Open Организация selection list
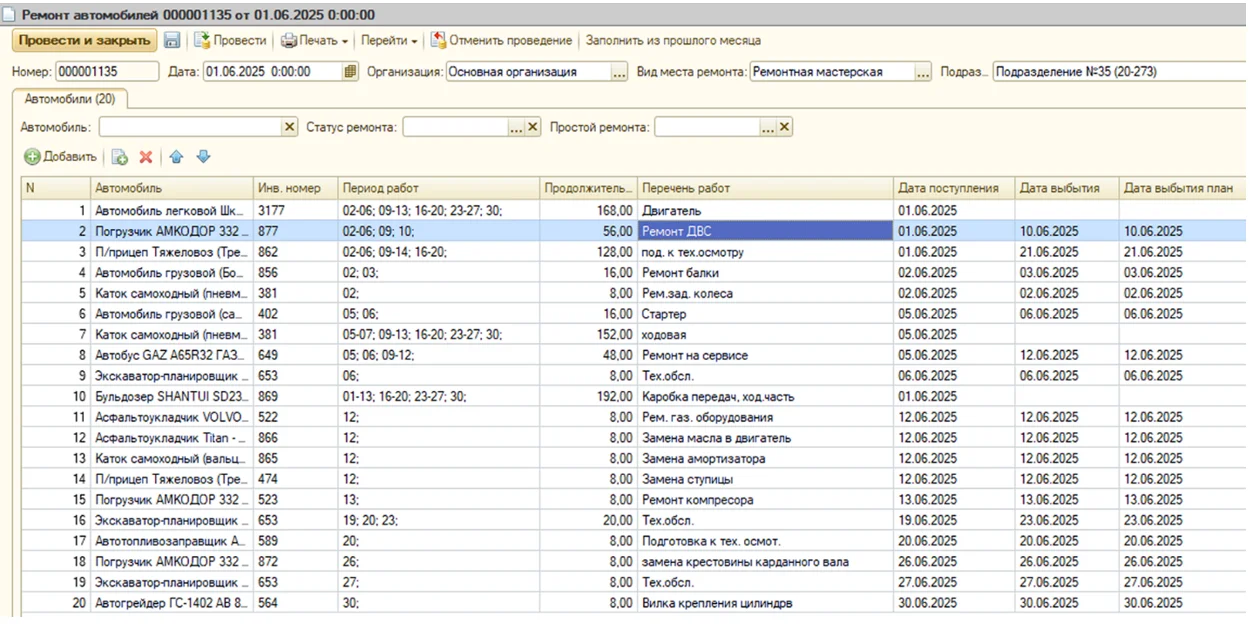The width and height of the screenshot is (1250, 631). (619, 72)
